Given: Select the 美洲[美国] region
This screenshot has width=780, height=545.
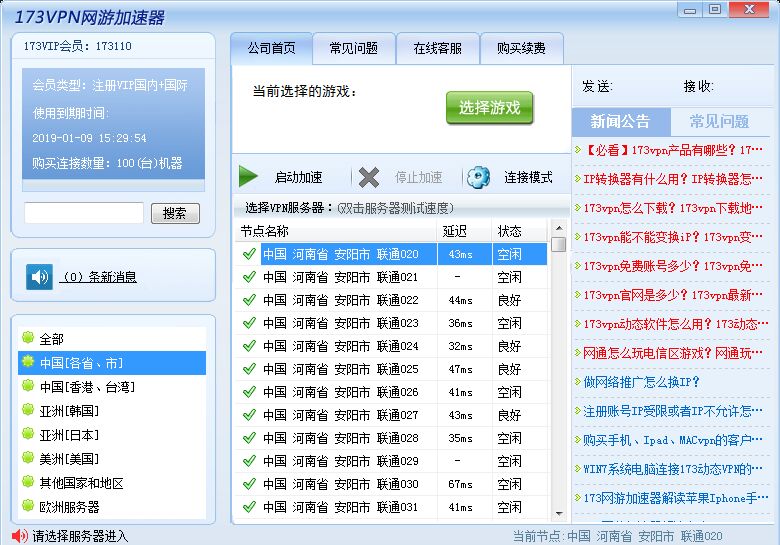Looking at the screenshot, I should [69, 459].
